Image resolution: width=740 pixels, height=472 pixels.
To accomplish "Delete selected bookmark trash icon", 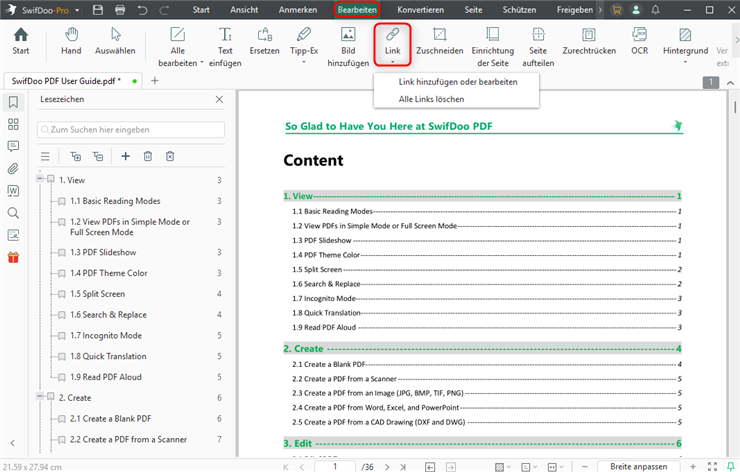I will click(x=148, y=156).
